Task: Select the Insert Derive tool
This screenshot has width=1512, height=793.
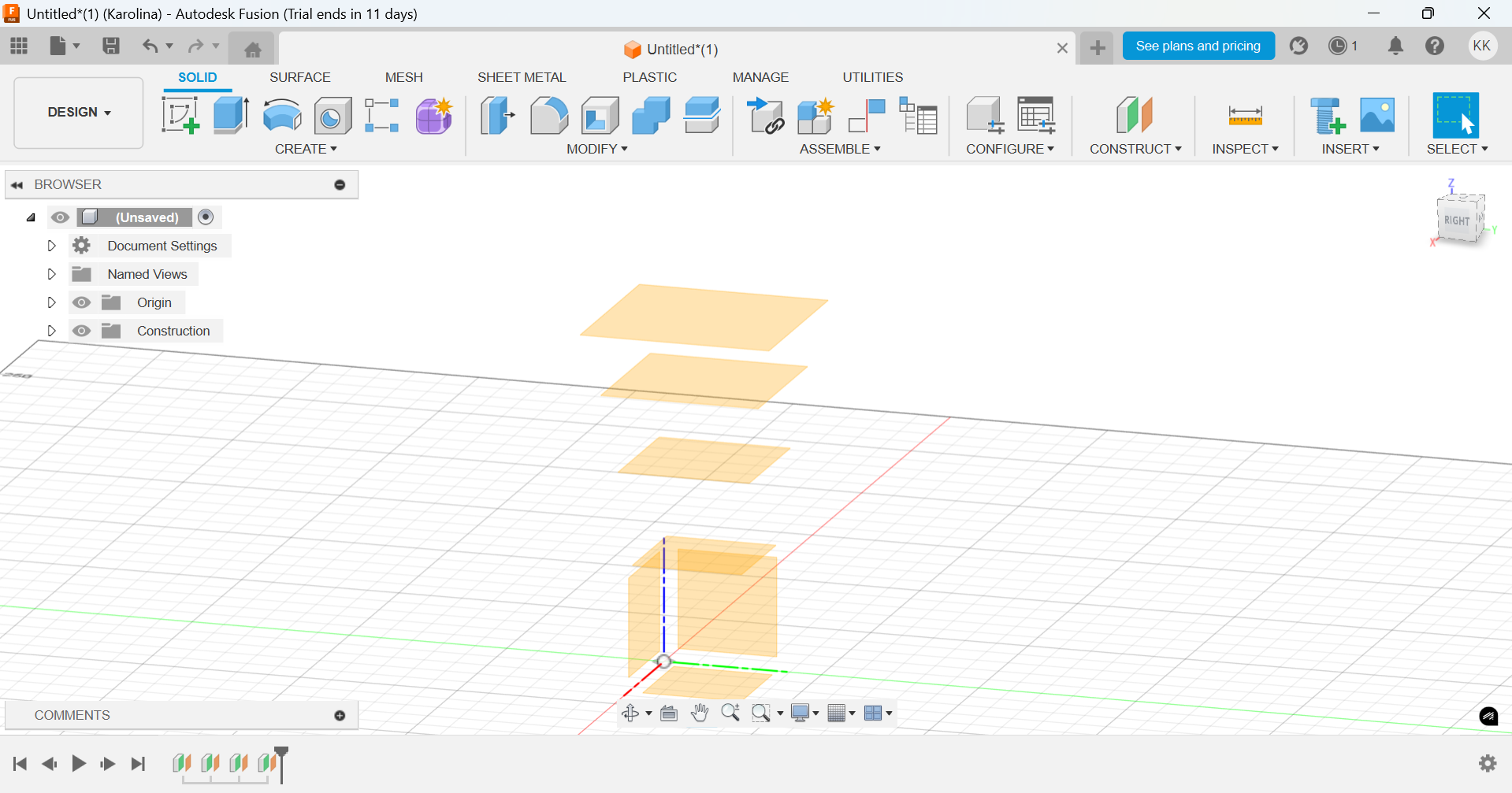Action: pyautogui.click(x=766, y=116)
